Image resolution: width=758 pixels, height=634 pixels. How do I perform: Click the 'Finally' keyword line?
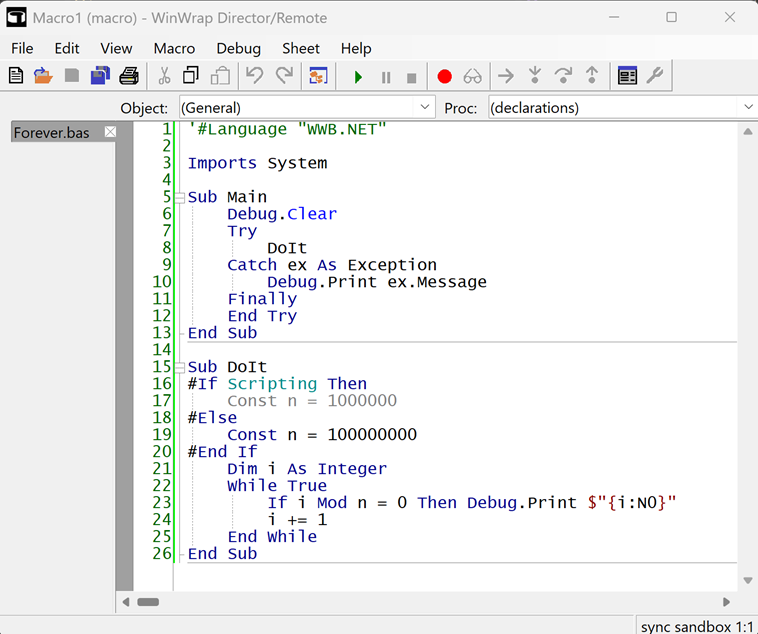[262, 299]
